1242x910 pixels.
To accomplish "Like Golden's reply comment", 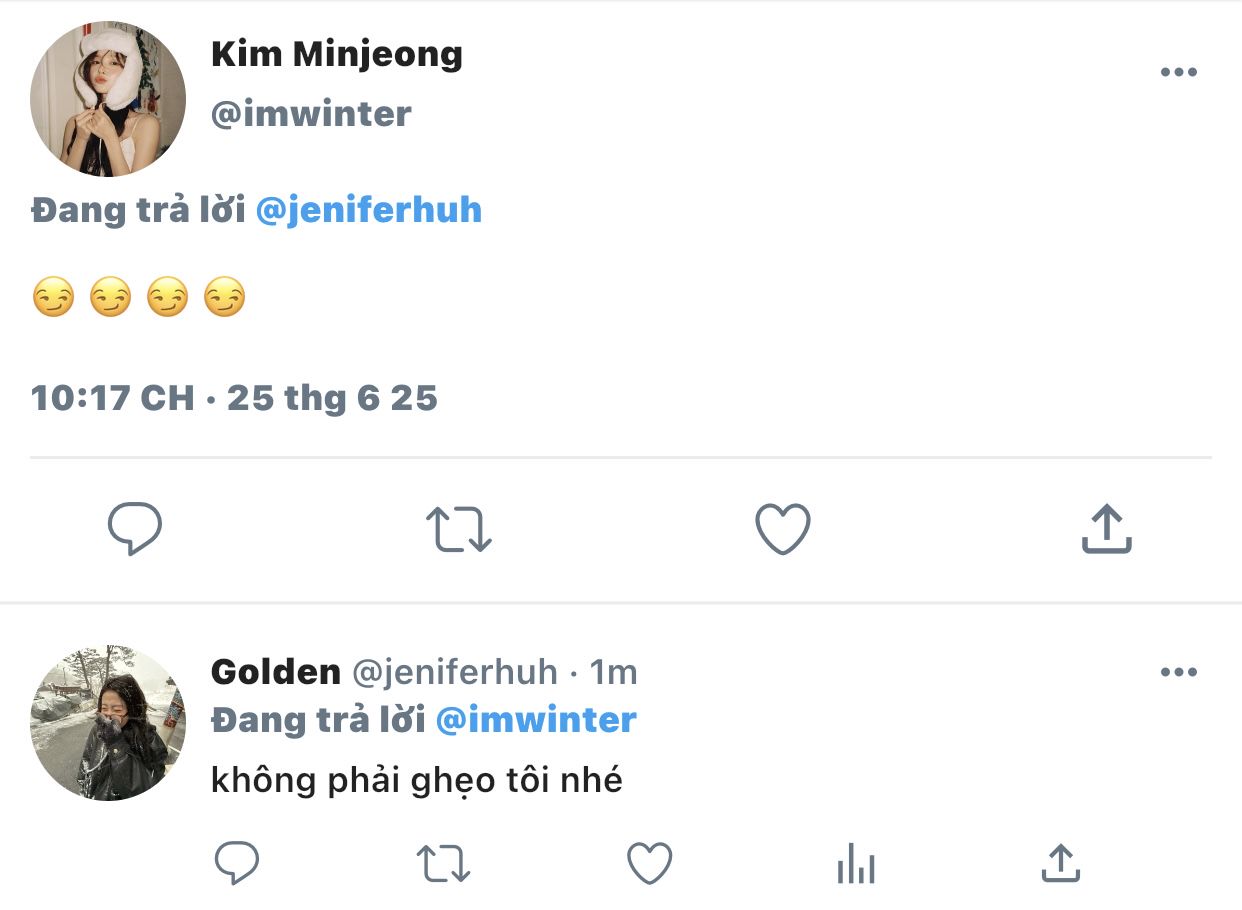I will tap(649, 863).
